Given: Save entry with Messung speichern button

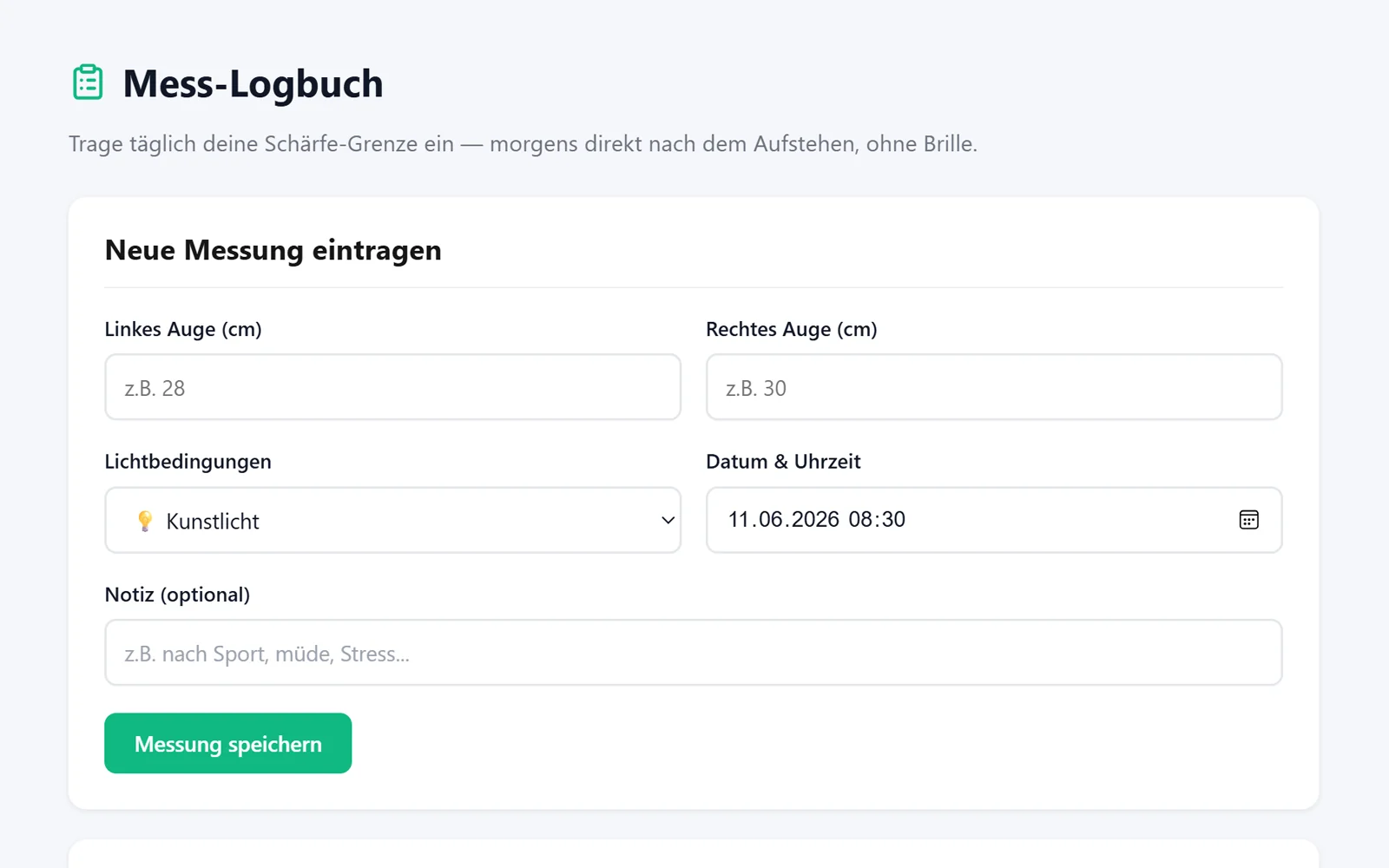Looking at the screenshot, I should pos(228,744).
